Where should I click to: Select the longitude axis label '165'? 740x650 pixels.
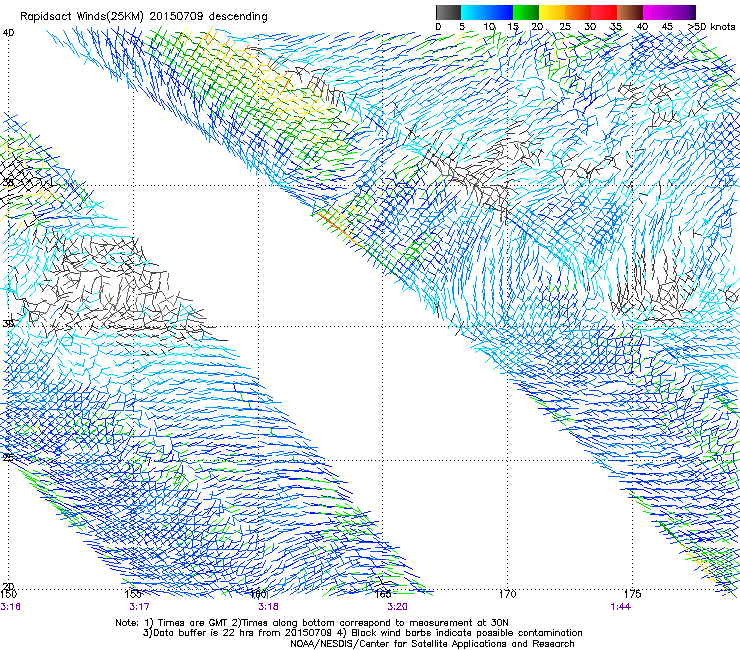coord(383,594)
